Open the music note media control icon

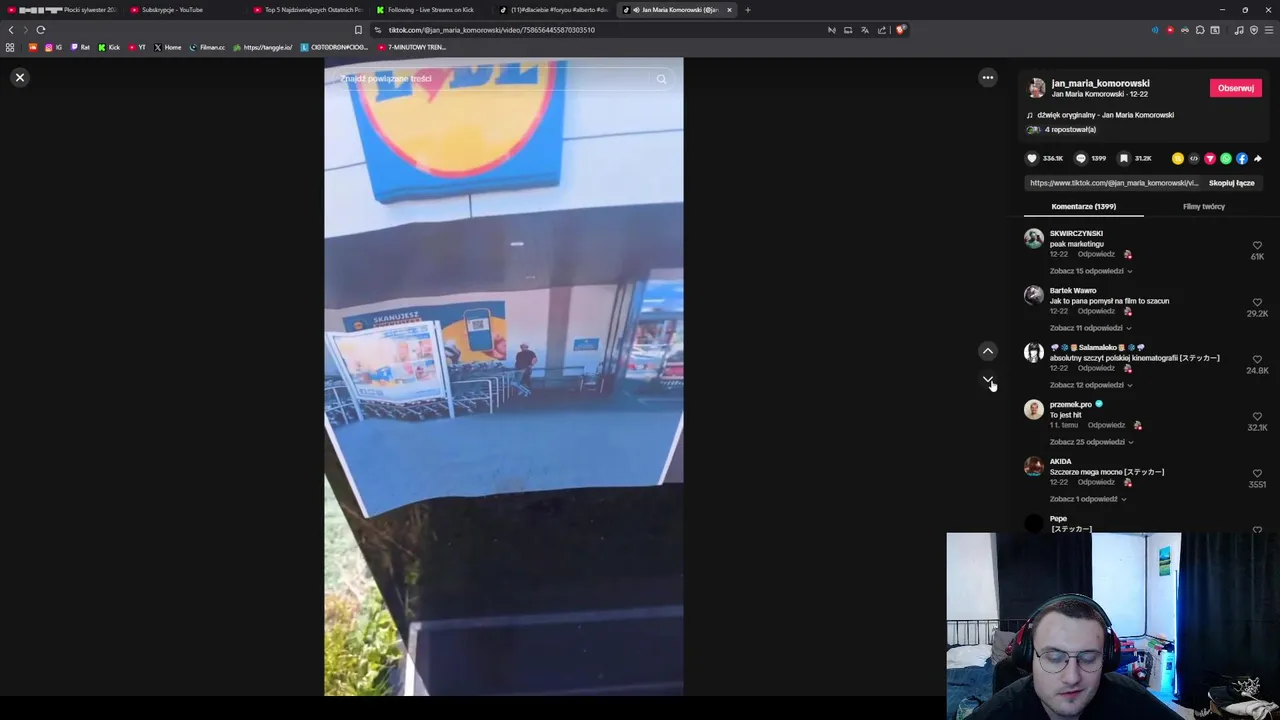pyautogui.click(x=1239, y=30)
